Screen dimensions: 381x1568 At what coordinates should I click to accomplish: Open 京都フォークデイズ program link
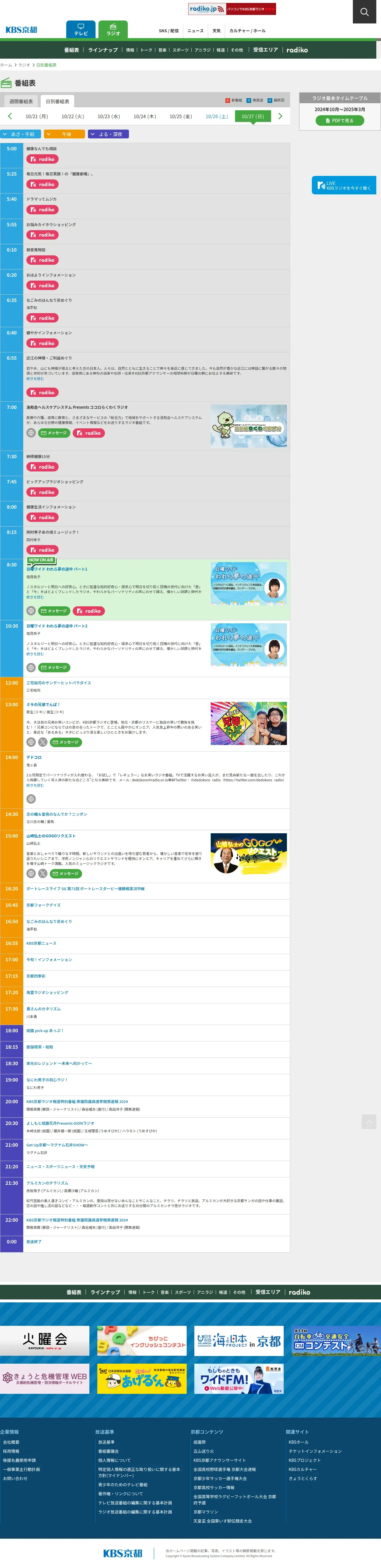[x=43, y=905]
